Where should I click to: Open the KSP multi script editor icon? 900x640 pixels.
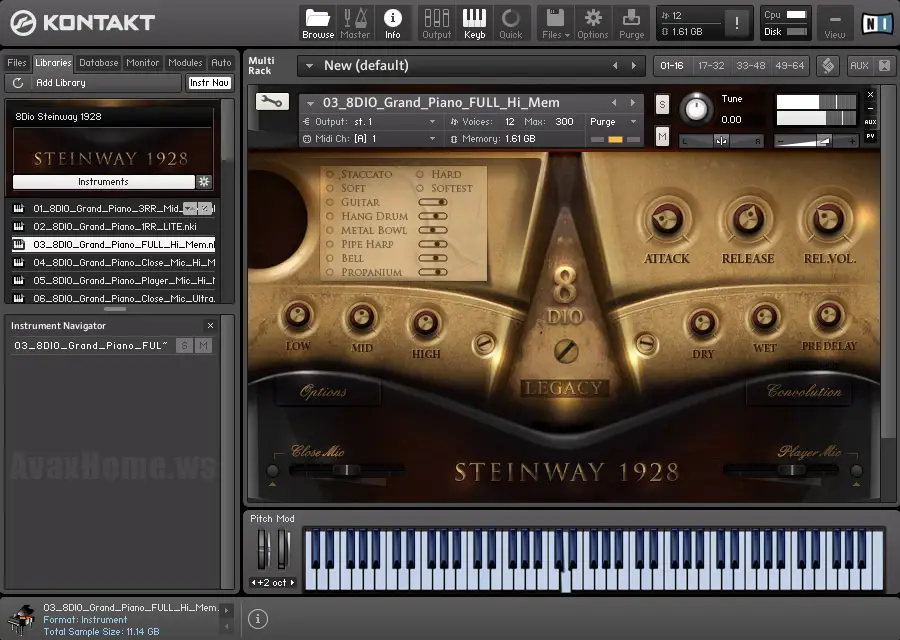tap(828, 65)
